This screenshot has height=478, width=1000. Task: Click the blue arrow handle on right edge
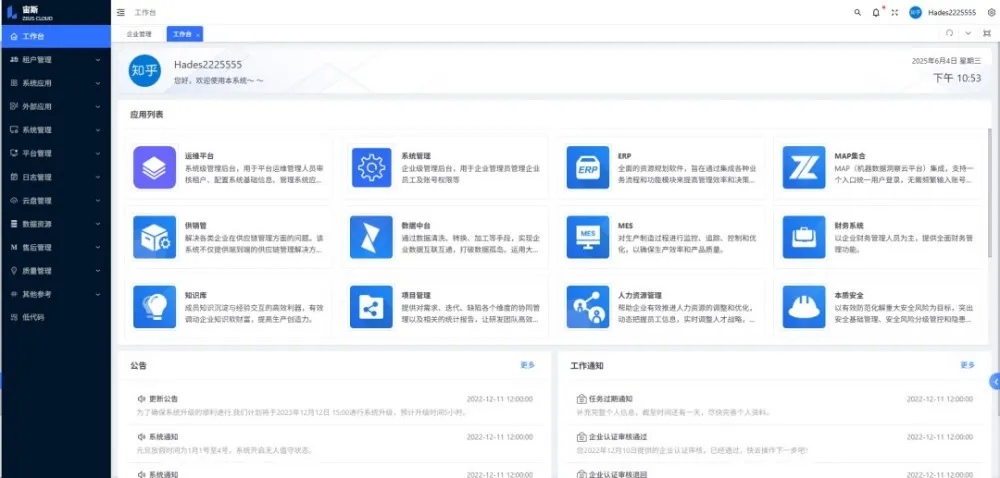click(995, 381)
